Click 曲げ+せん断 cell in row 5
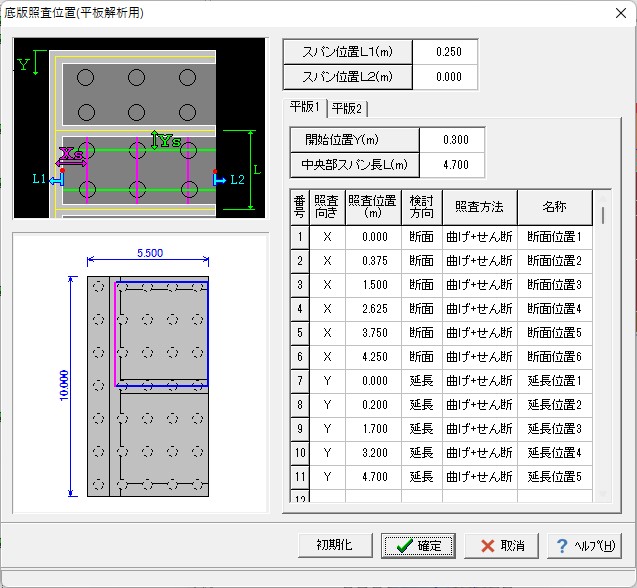The width and height of the screenshot is (637, 588). click(x=480, y=333)
